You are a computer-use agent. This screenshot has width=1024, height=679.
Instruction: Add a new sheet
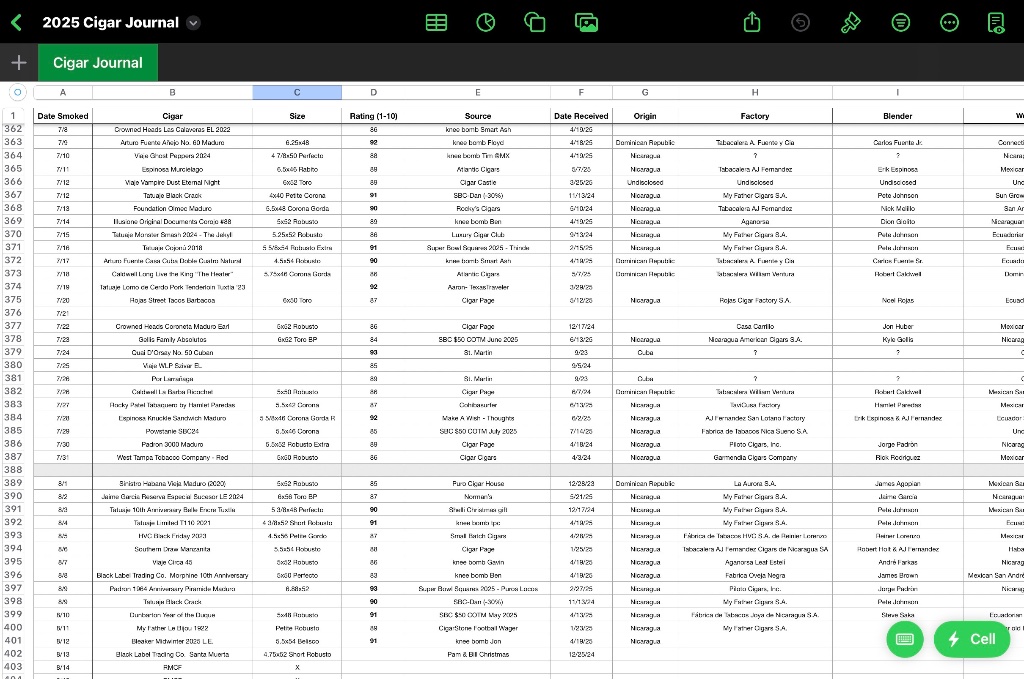coord(18,62)
